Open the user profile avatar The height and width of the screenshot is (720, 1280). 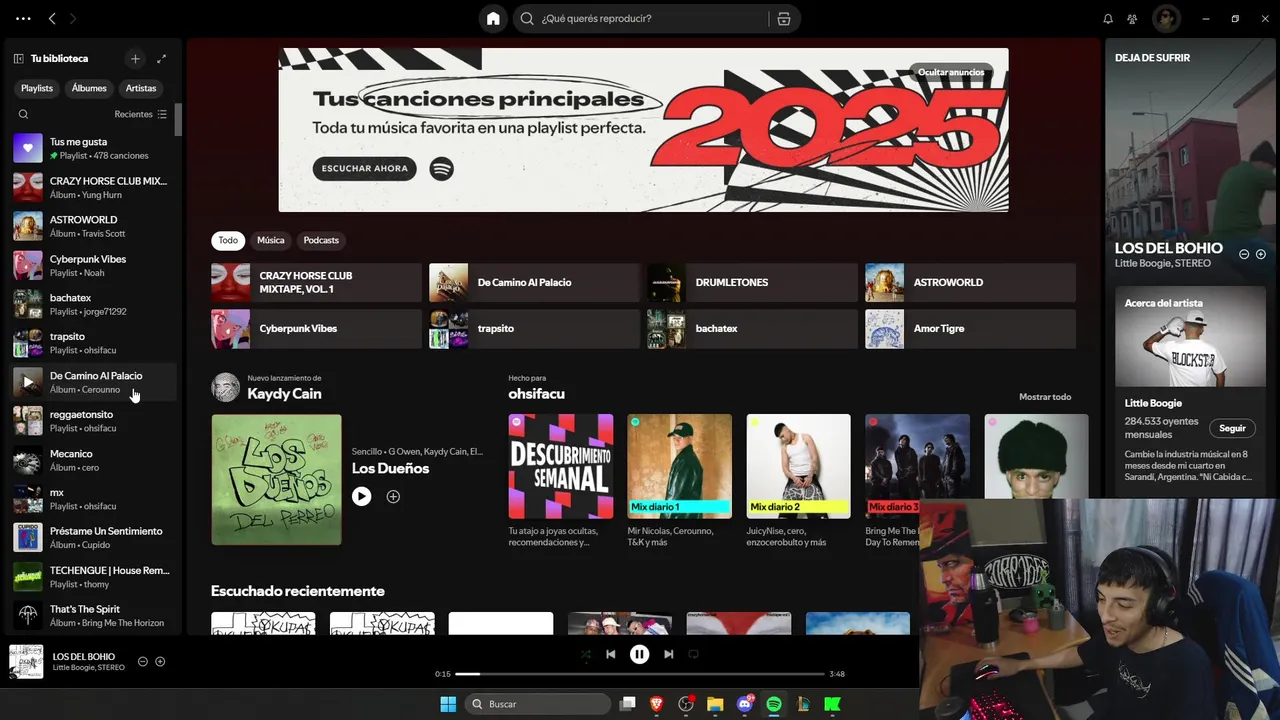click(x=1166, y=18)
